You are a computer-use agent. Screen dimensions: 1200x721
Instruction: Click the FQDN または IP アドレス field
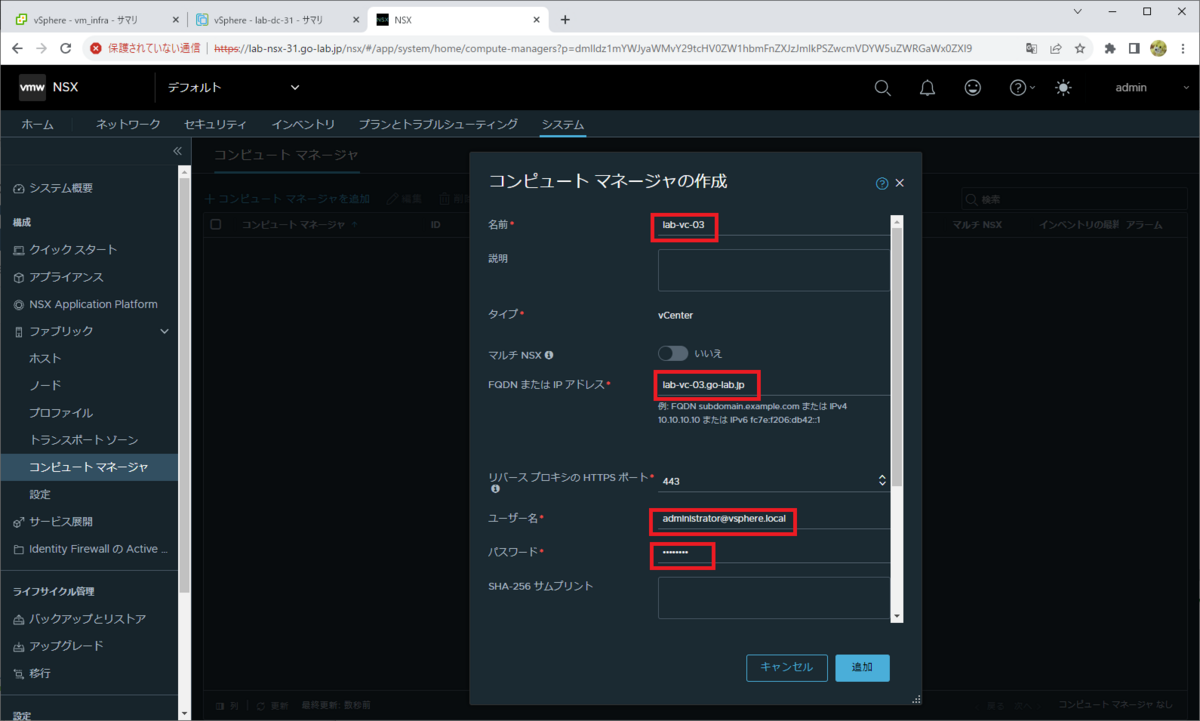(773, 384)
